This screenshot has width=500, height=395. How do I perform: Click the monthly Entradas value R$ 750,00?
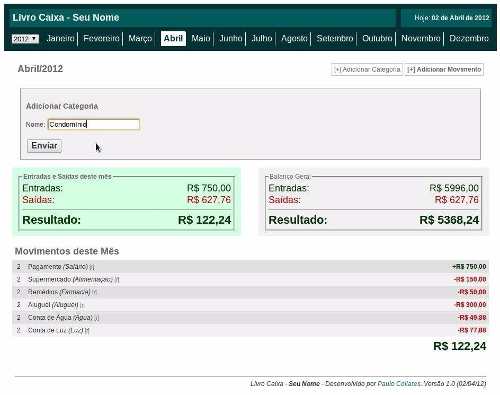coord(209,188)
